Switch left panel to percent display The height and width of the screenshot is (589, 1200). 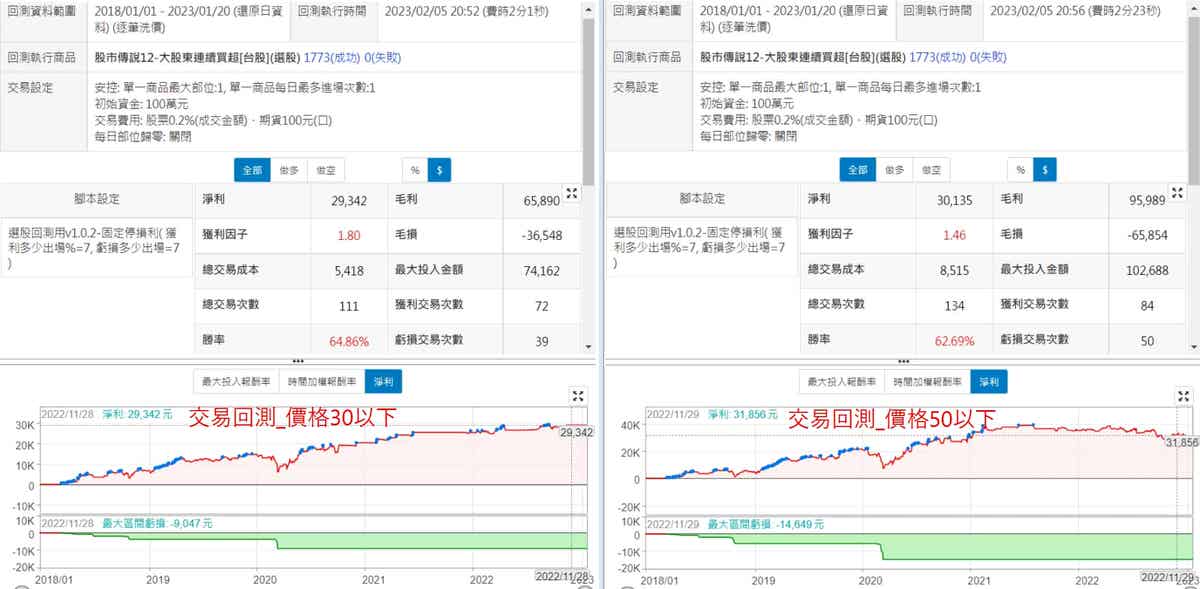point(415,170)
